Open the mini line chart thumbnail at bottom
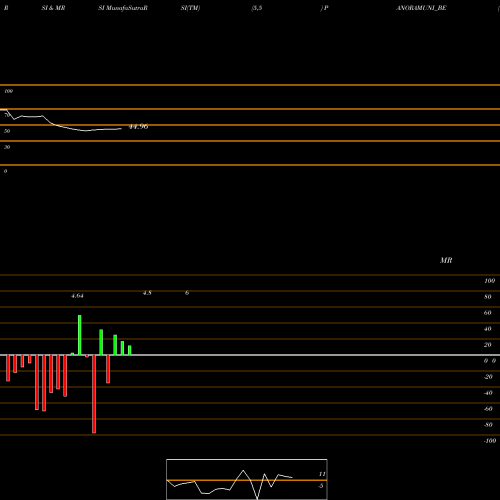 (247, 479)
